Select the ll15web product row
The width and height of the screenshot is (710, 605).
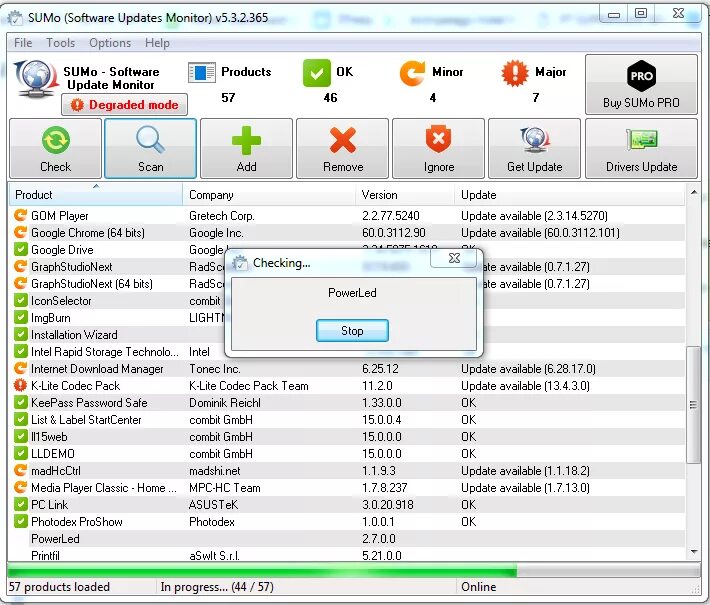coord(346,437)
